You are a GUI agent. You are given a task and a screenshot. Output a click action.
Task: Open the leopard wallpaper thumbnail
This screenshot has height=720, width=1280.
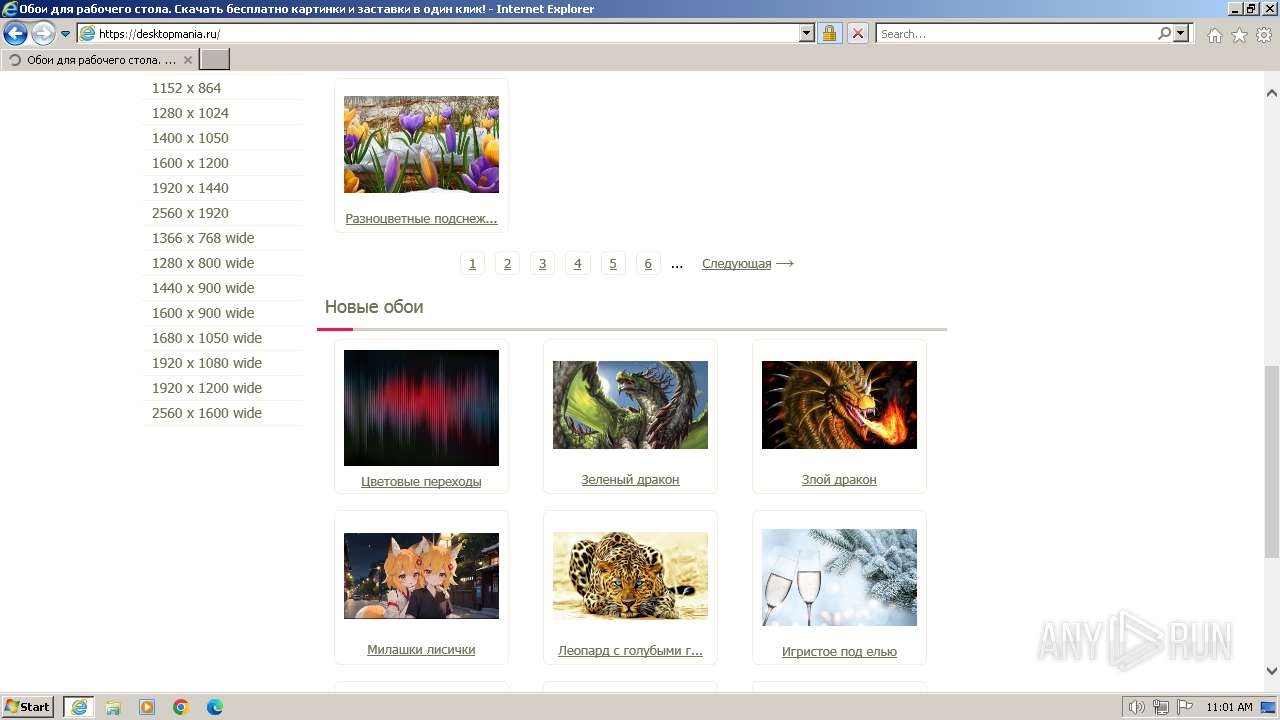[630, 576]
